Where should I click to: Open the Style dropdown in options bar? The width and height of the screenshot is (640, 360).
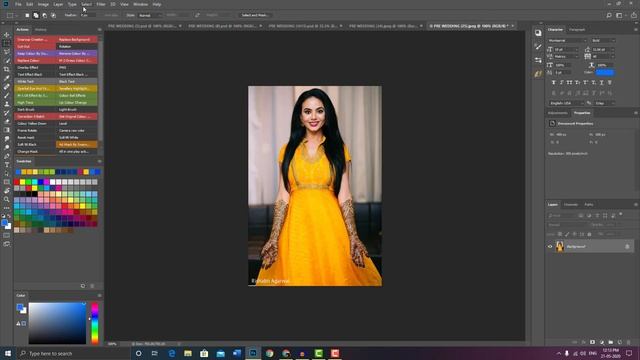(150, 15)
